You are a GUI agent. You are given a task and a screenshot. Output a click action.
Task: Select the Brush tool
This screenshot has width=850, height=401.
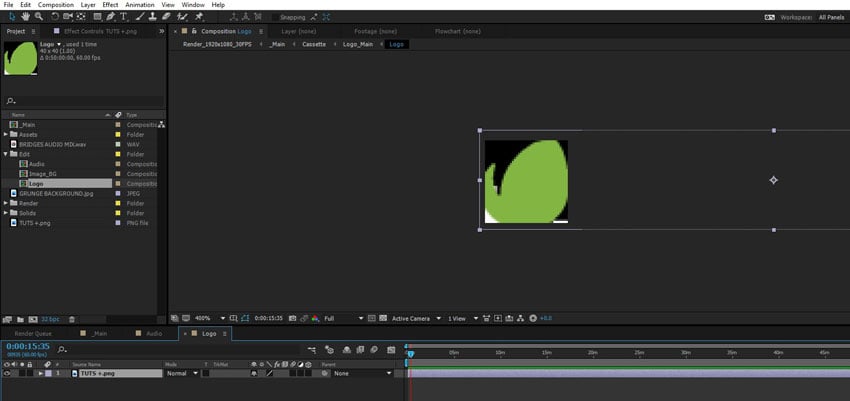tap(140, 17)
